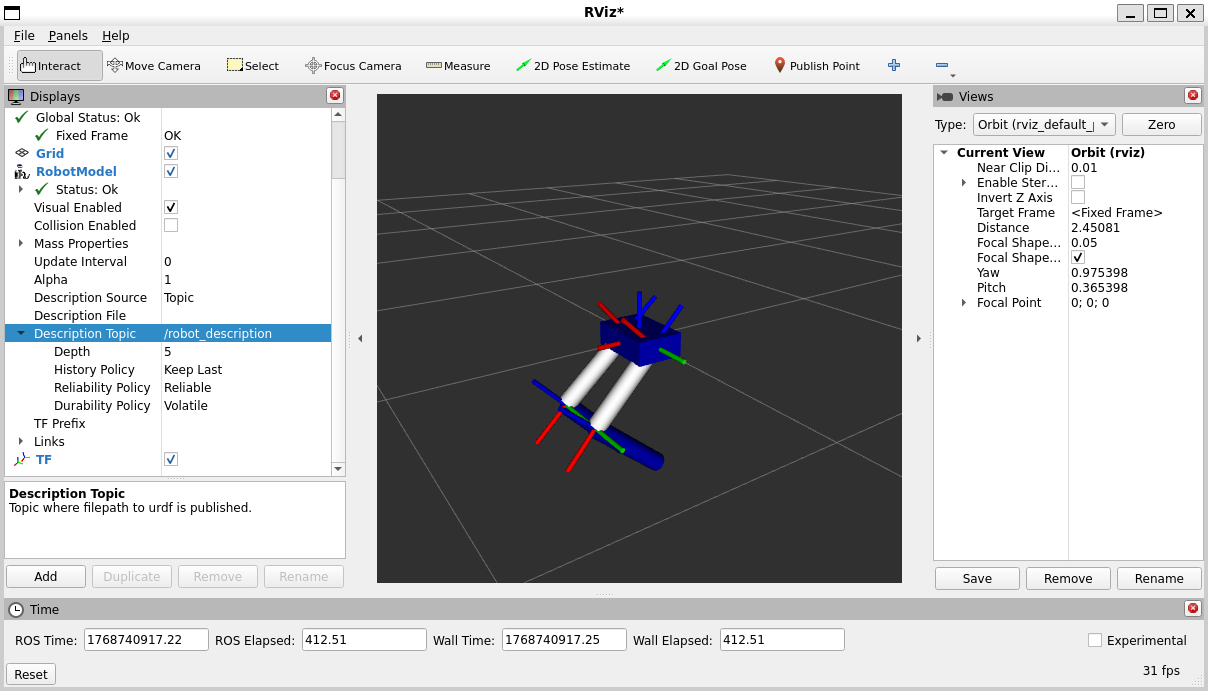
Task: Select the Interact tool
Action: click(x=60, y=66)
